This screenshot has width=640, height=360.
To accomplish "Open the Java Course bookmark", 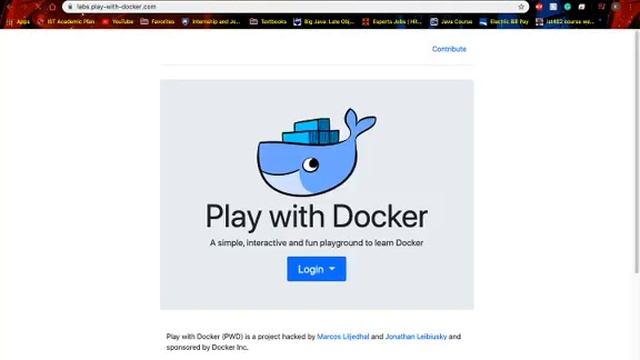I will (x=451, y=22).
